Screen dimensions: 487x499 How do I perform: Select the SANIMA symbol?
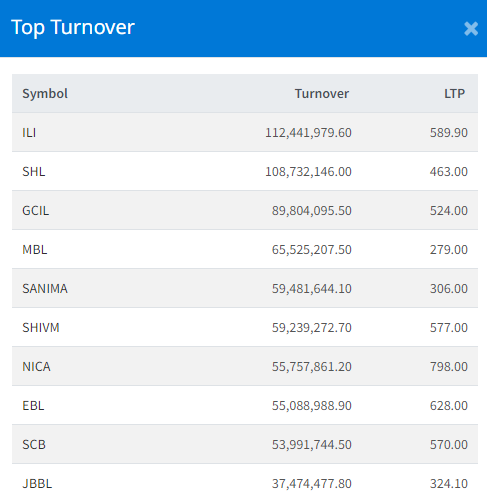(45, 289)
